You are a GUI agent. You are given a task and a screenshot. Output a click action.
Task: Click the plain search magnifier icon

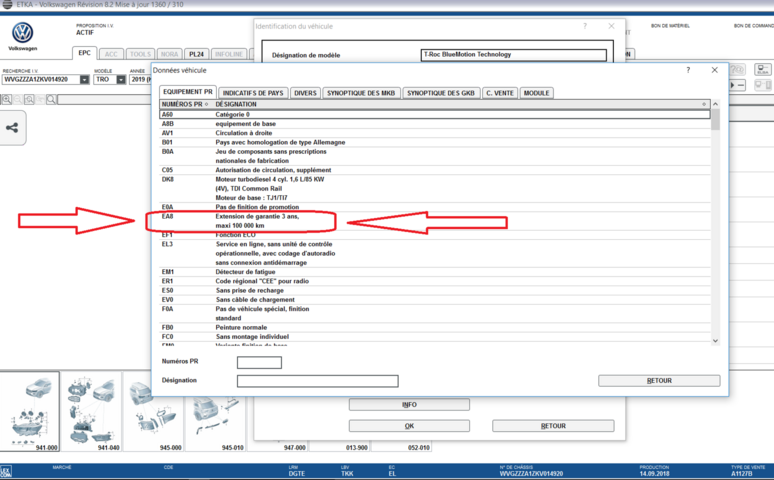pos(51,100)
